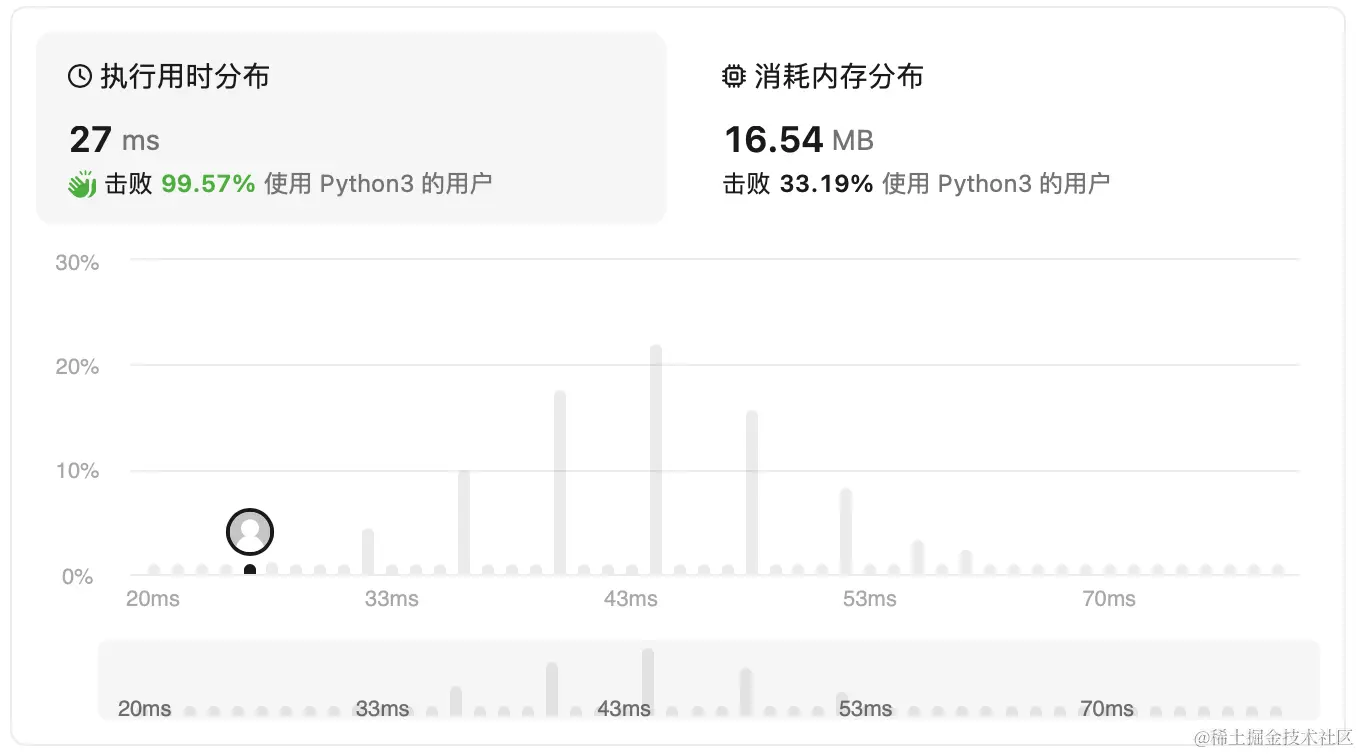
Task: Click the 33.19% memory percentage text
Action: point(826,184)
